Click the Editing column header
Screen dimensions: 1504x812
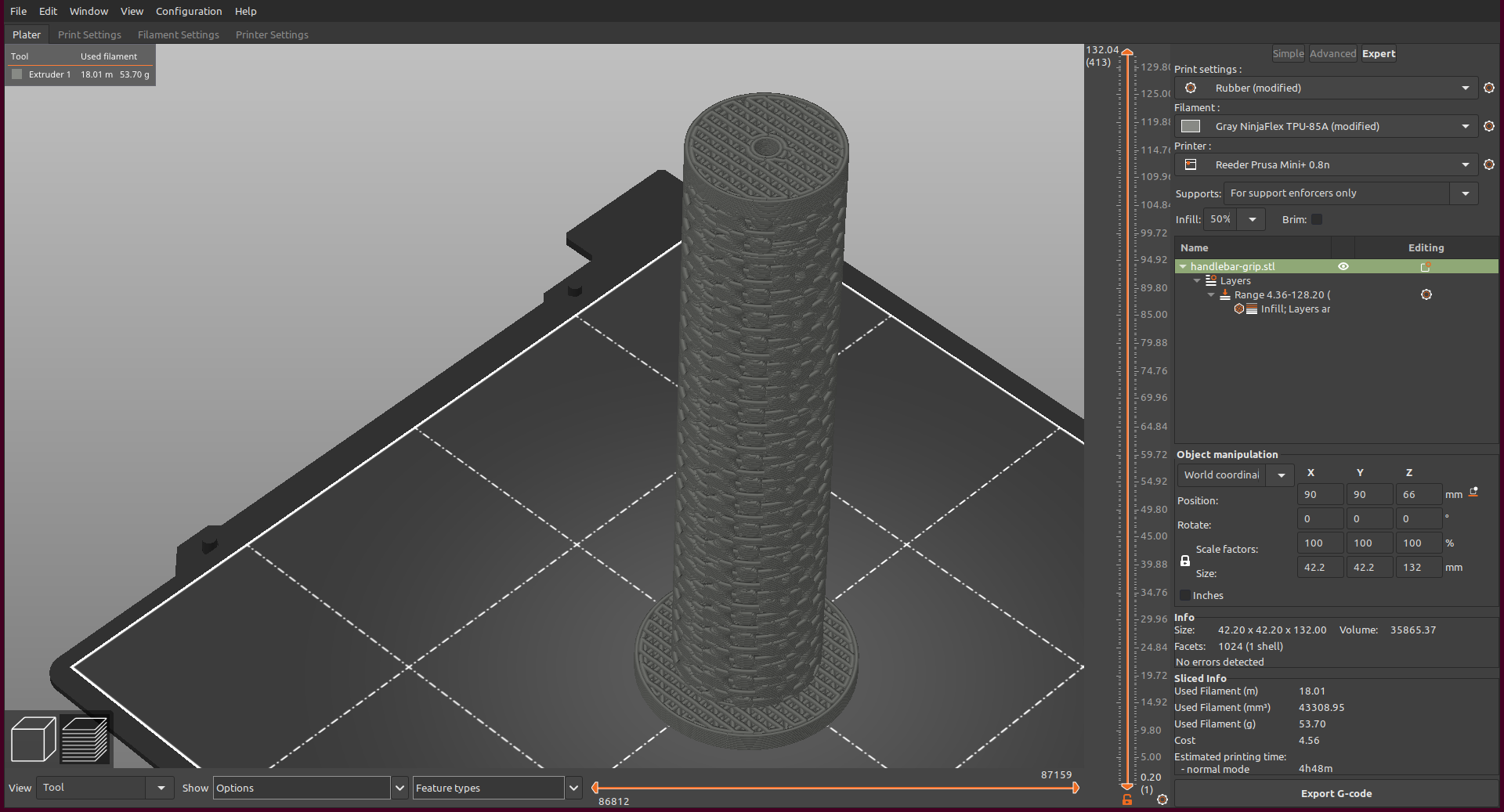click(x=1426, y=247)
